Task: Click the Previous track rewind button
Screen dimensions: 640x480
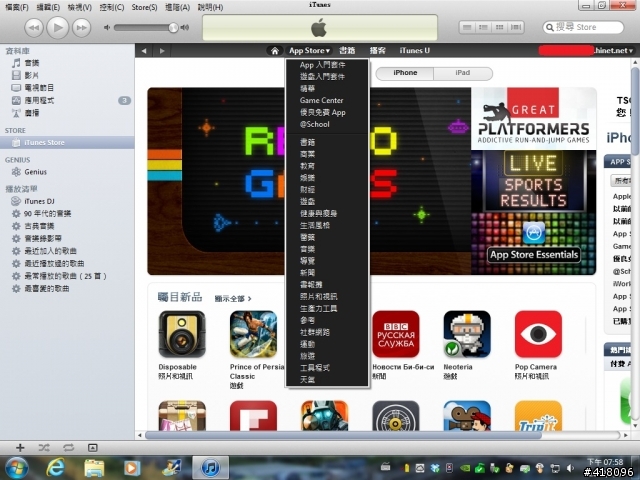Action: click(x=34, y=28)
